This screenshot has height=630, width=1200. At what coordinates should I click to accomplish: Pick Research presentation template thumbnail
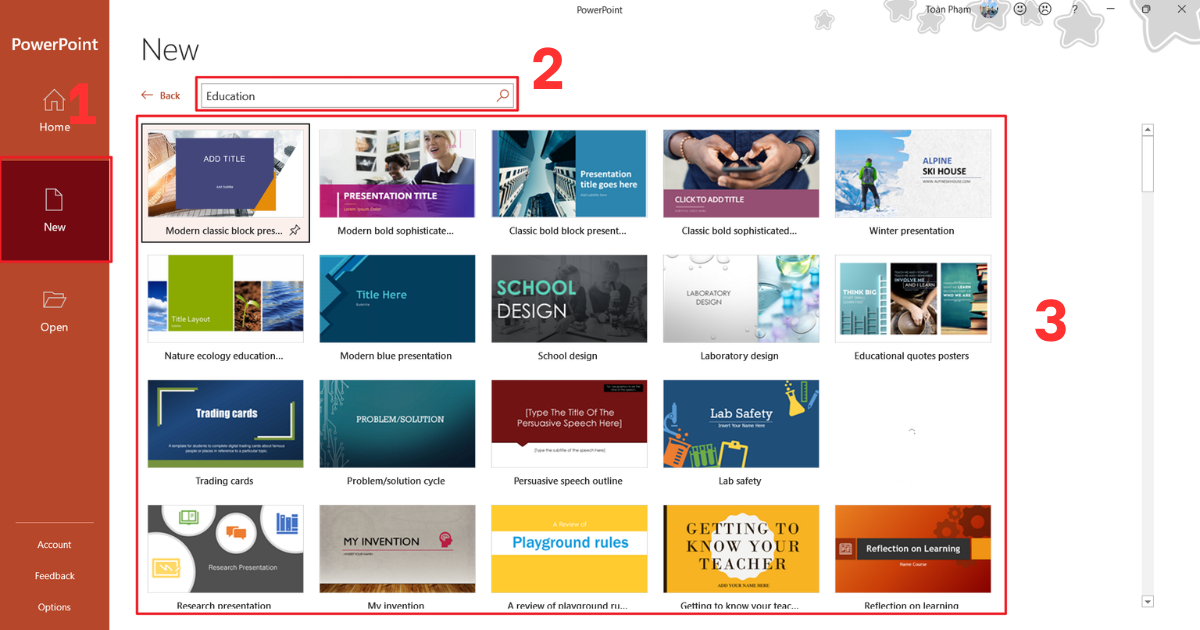tap(225, 549)
